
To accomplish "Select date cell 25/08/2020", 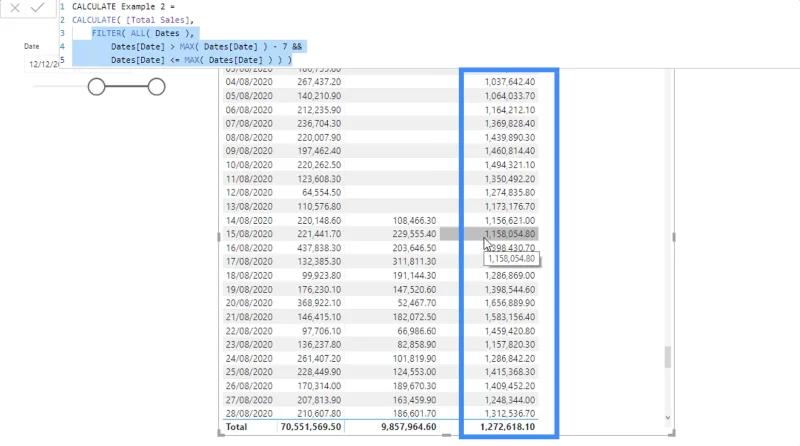I will (249, 372).
